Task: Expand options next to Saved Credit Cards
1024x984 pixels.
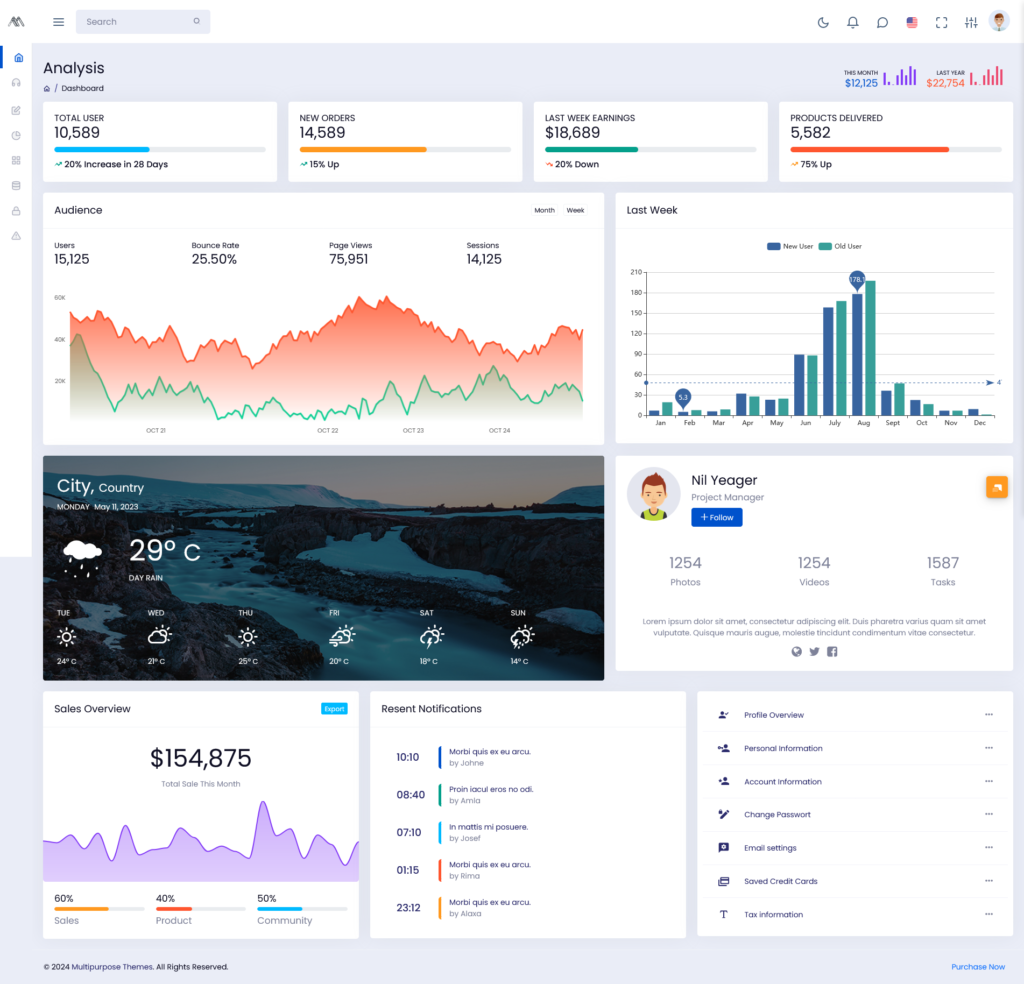Action: 989,881
